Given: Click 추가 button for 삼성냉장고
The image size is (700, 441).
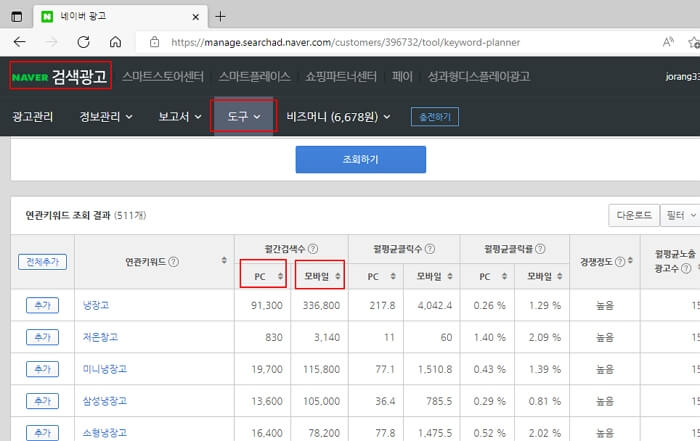Looking at the screenshot, I should (x=42, y=401).
